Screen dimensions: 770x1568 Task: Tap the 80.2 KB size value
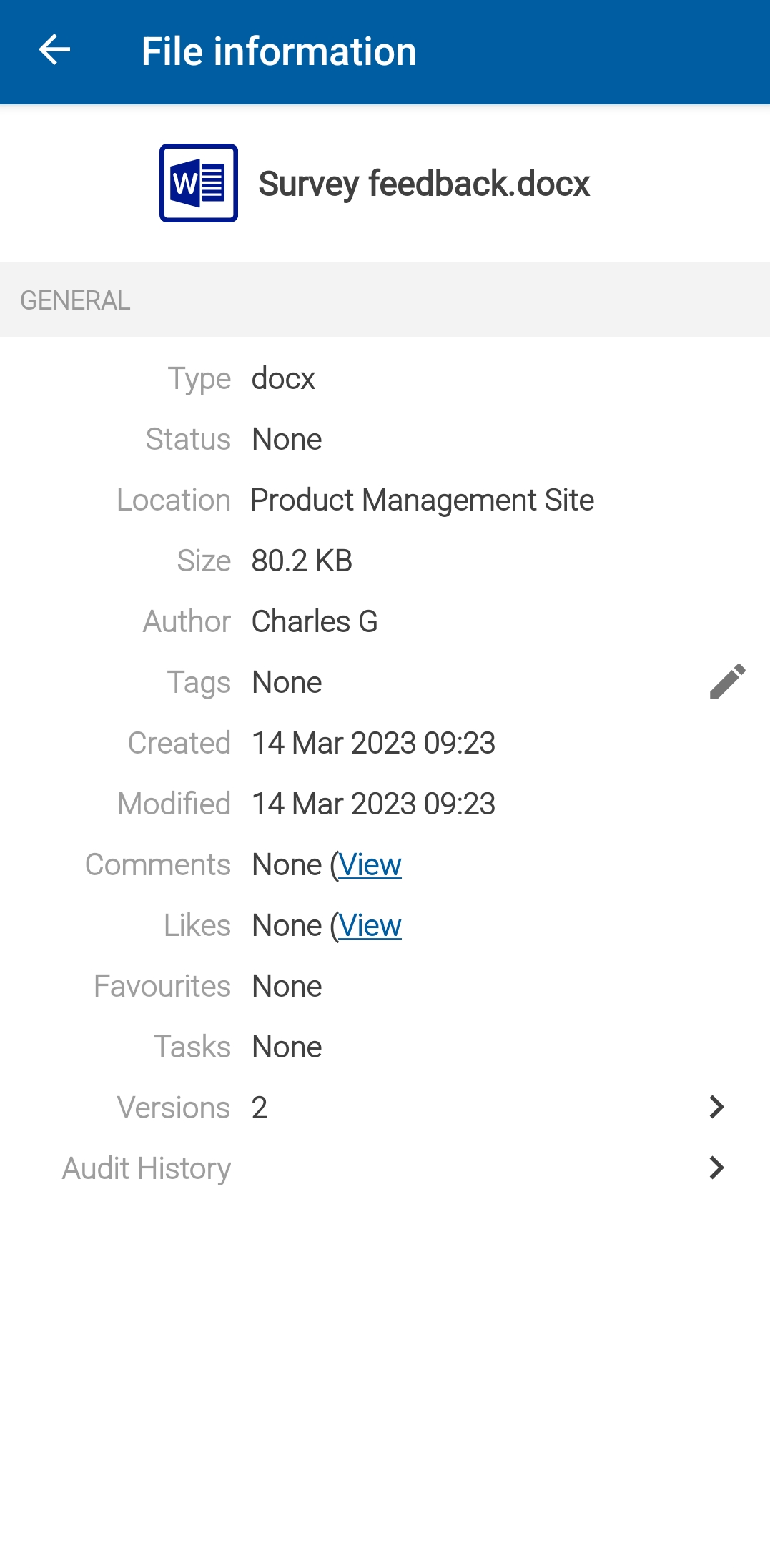302,561
